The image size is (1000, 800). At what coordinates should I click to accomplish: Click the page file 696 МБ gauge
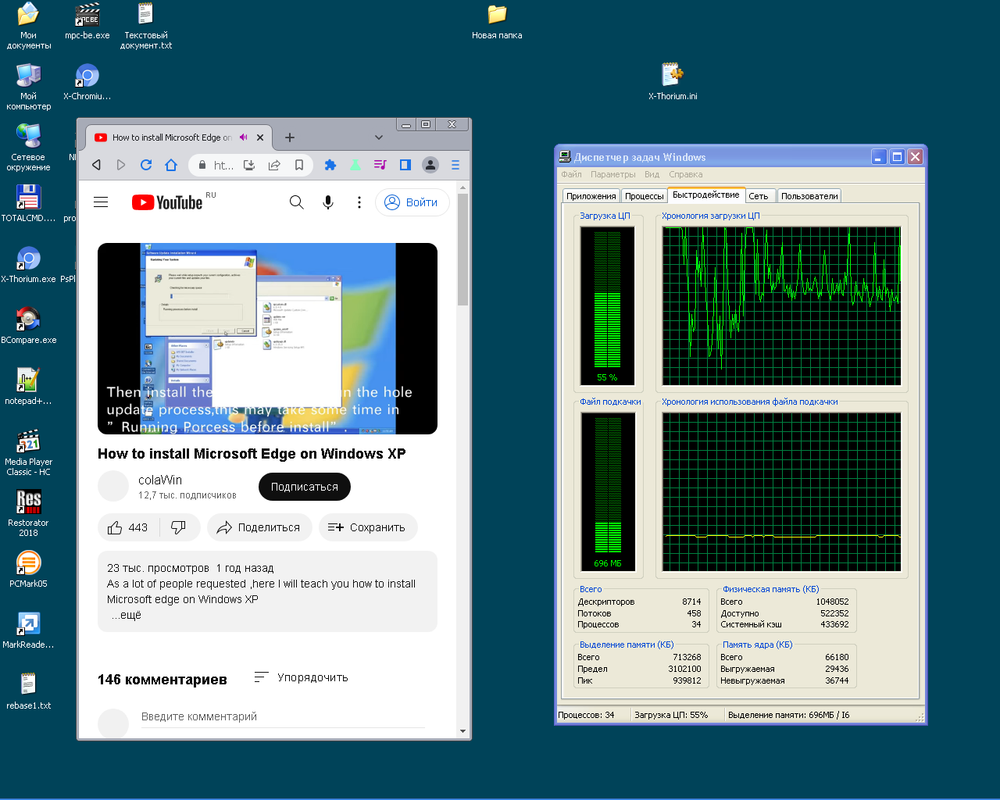point(607,492)
